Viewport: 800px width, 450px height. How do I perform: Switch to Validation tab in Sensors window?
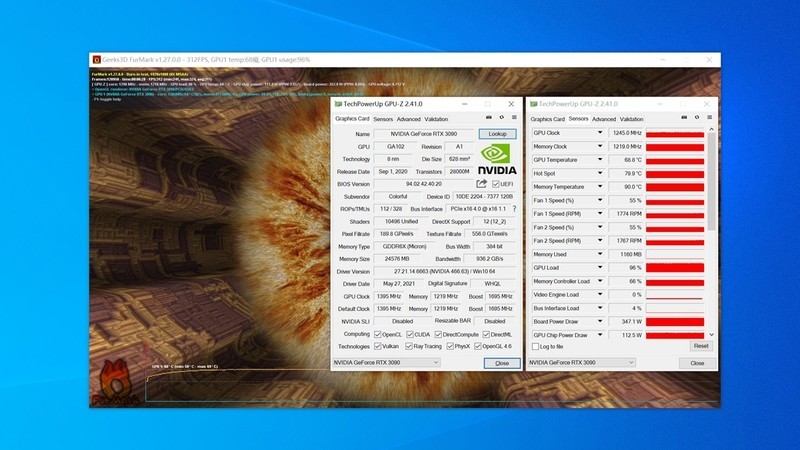(632, 119)
